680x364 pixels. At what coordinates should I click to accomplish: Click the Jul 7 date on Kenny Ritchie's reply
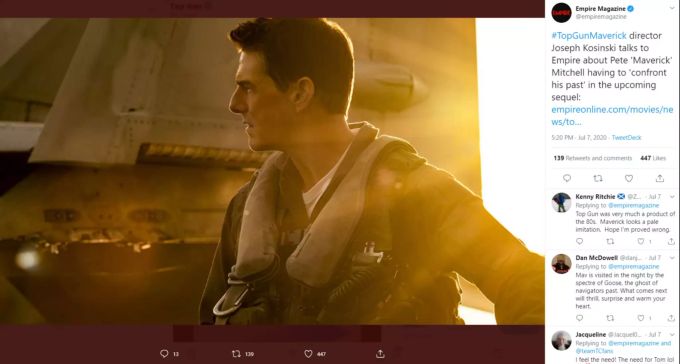pos(654,197)
